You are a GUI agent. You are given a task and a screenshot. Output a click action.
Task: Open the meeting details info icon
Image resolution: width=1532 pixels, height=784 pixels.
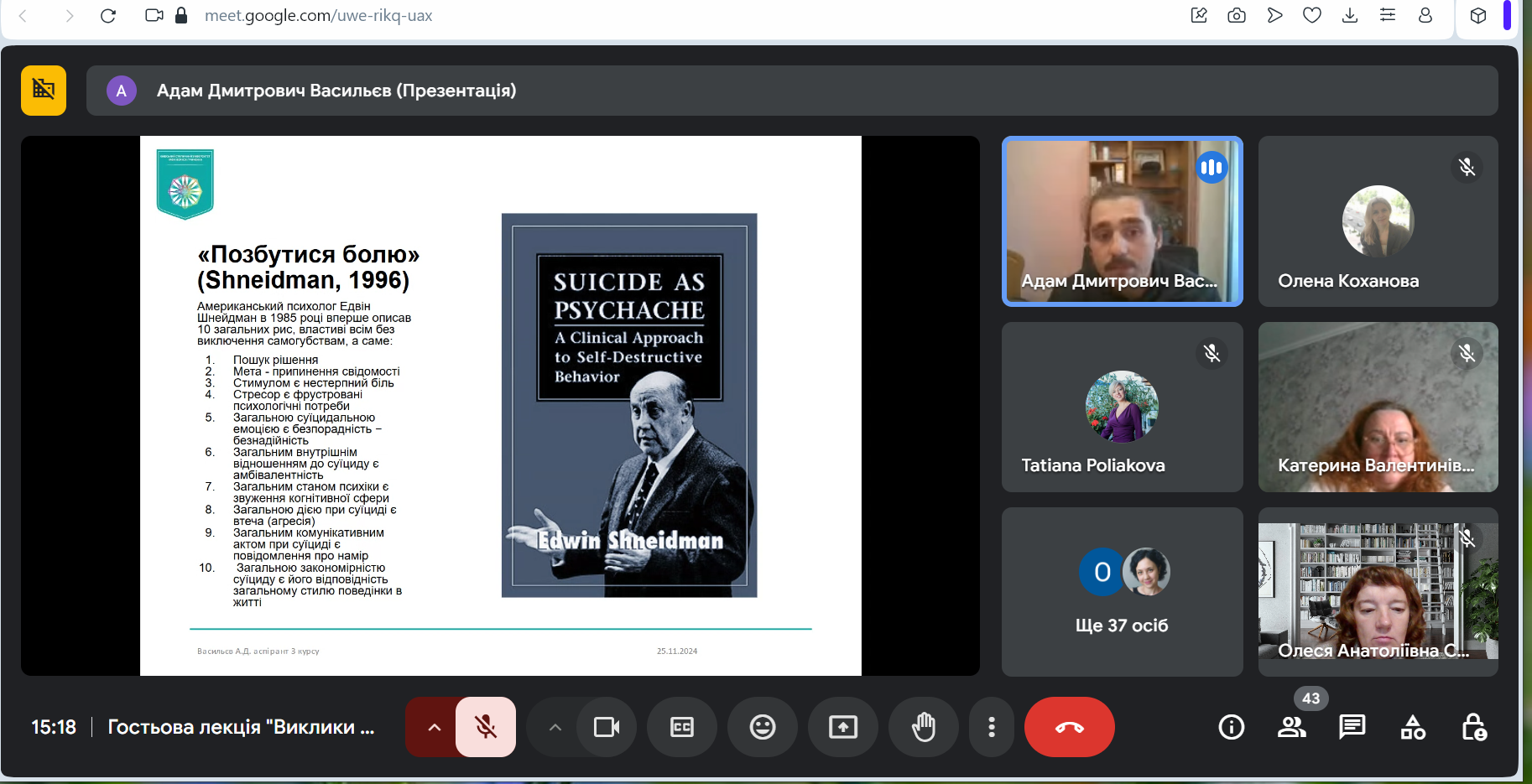coord(1231,727)
